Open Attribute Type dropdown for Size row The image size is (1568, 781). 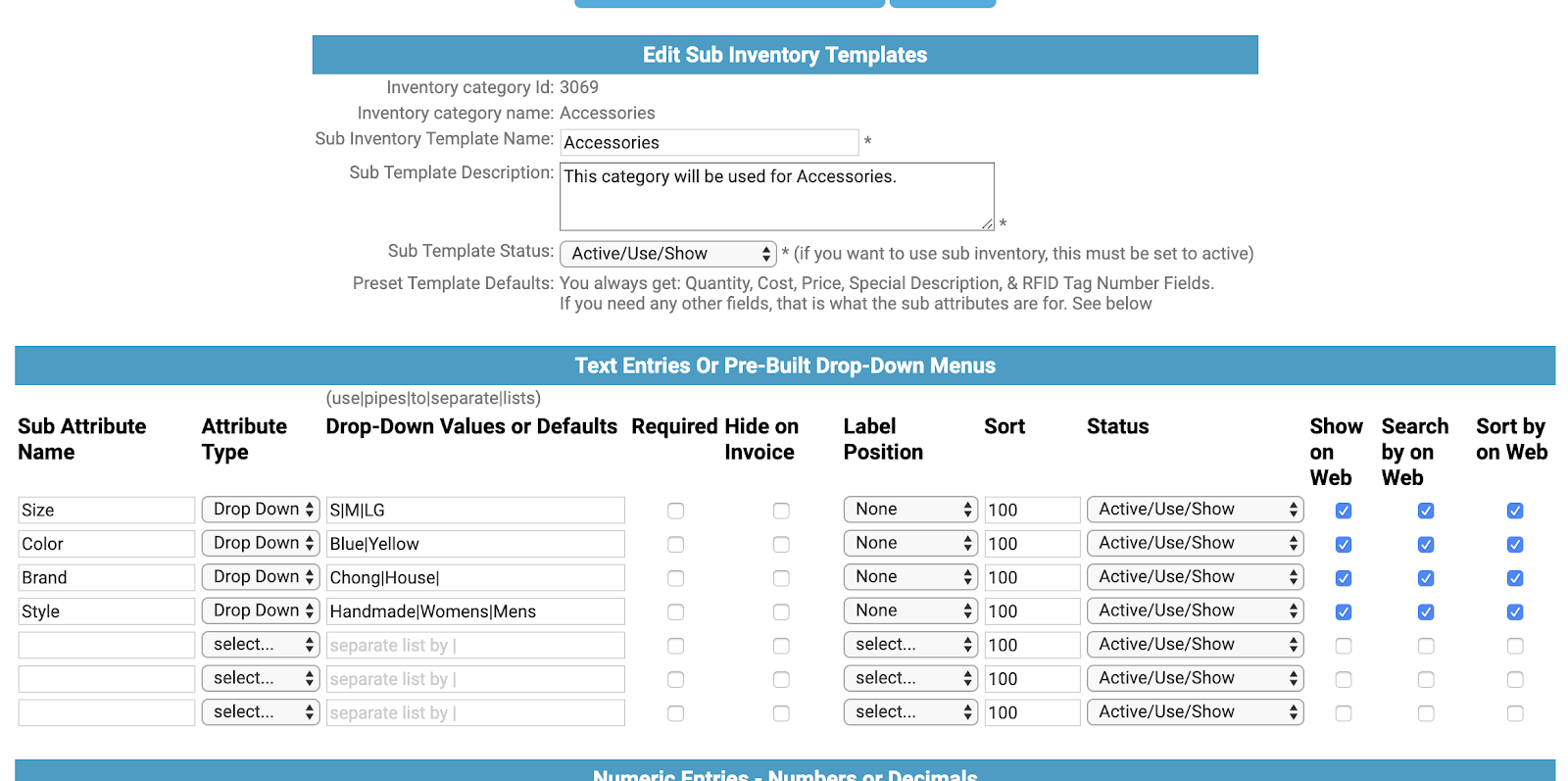[261, 510]
